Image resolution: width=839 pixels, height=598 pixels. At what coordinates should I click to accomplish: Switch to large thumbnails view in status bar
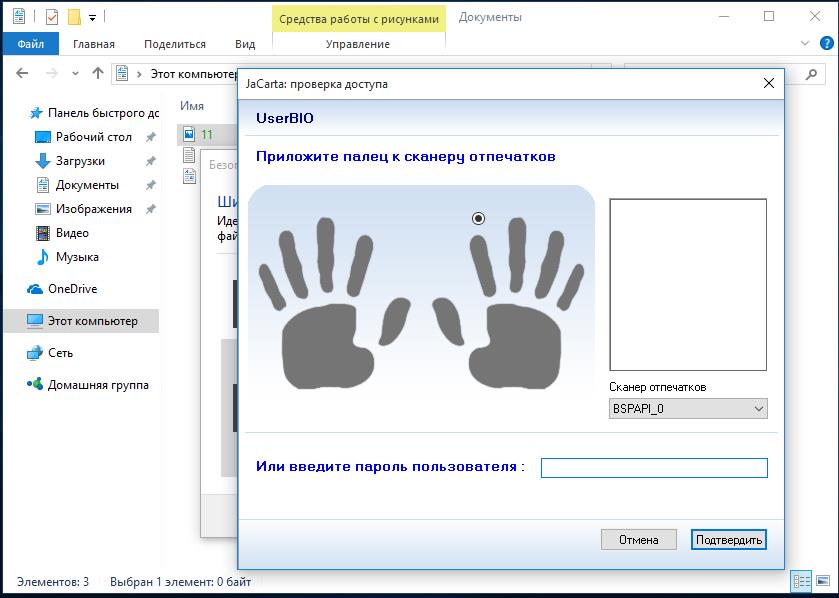[x=823, y=581]
